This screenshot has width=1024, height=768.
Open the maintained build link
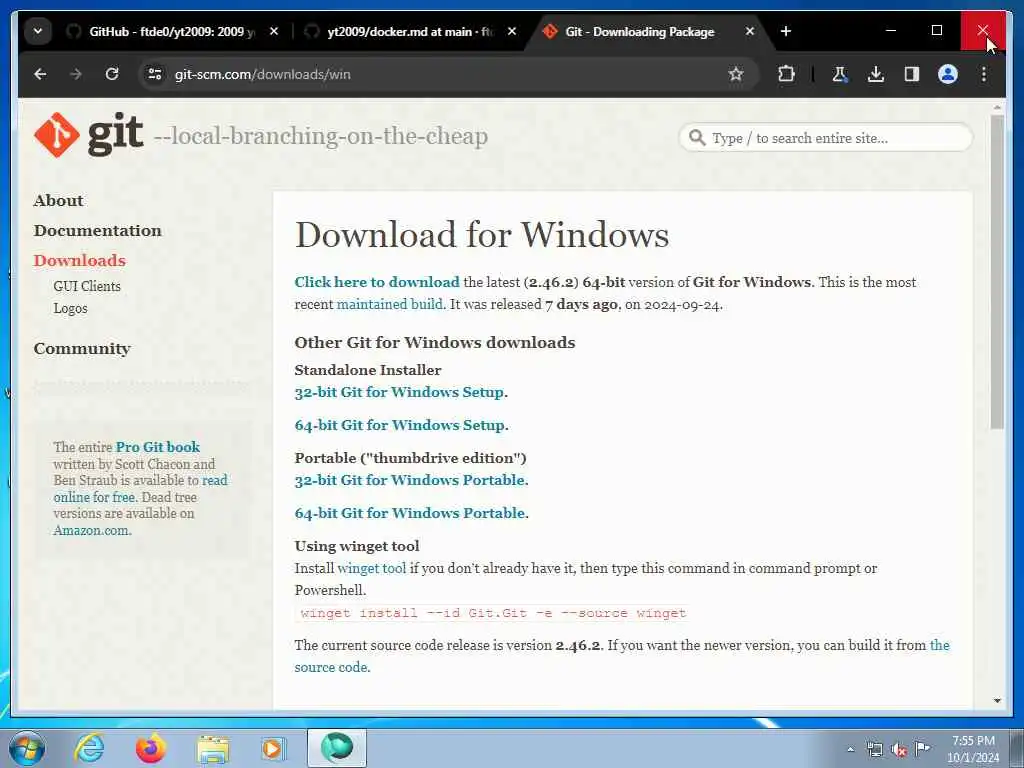[390, 304]
